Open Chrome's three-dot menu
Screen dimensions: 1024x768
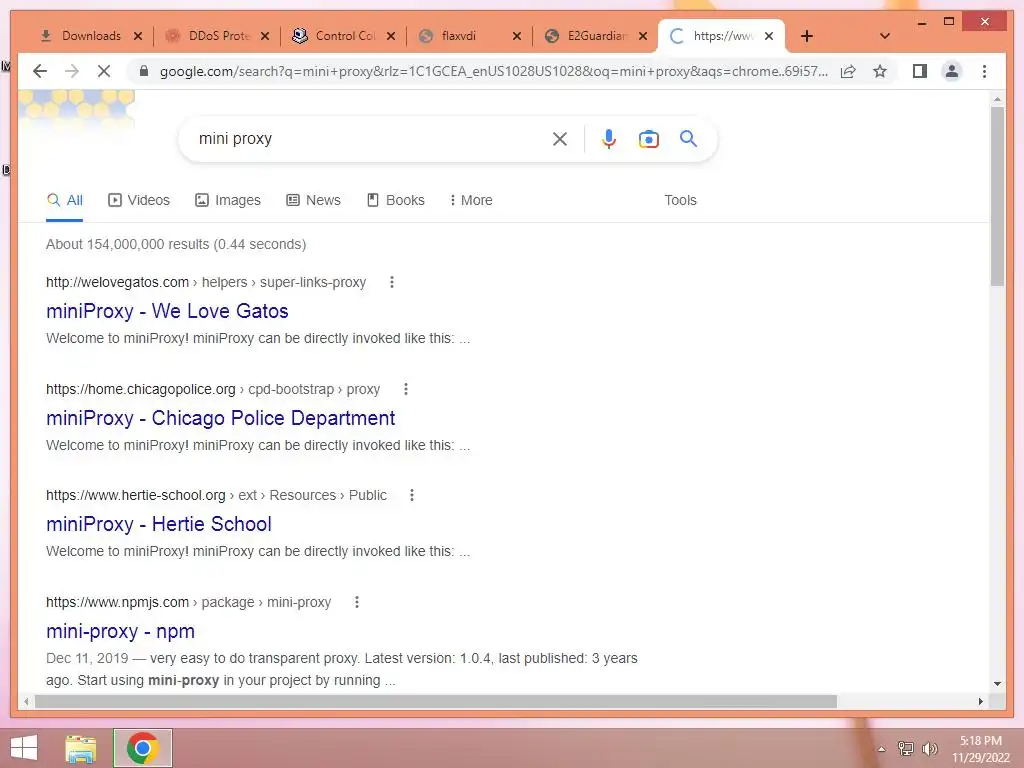click(x=984, y=71)
